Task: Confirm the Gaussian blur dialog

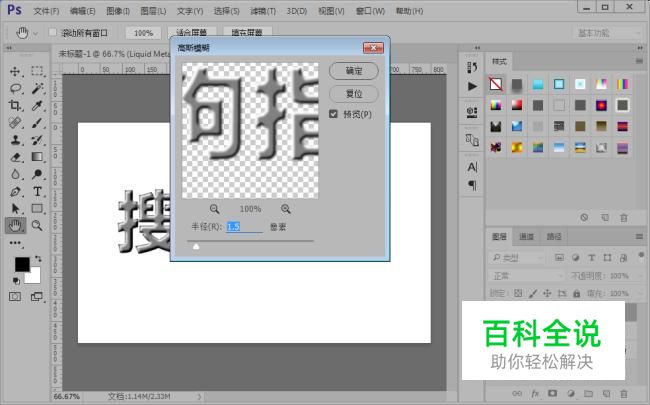Action: [x=354, y=71]
